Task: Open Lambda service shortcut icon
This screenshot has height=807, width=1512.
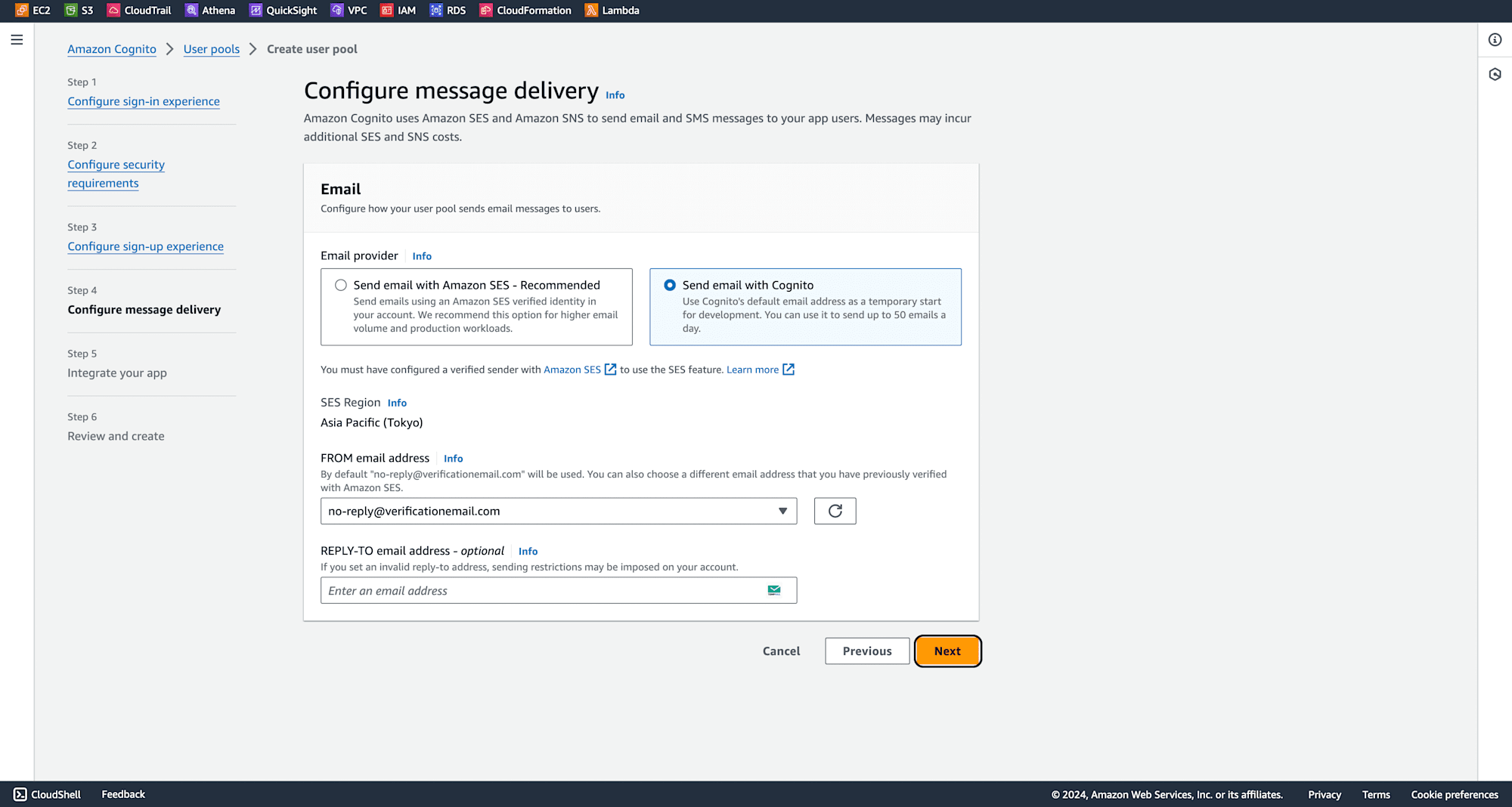Action: tap(591, 11)
